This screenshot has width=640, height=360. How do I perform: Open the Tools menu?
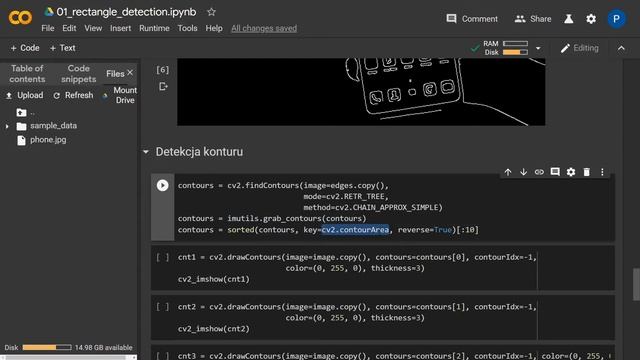187,28
